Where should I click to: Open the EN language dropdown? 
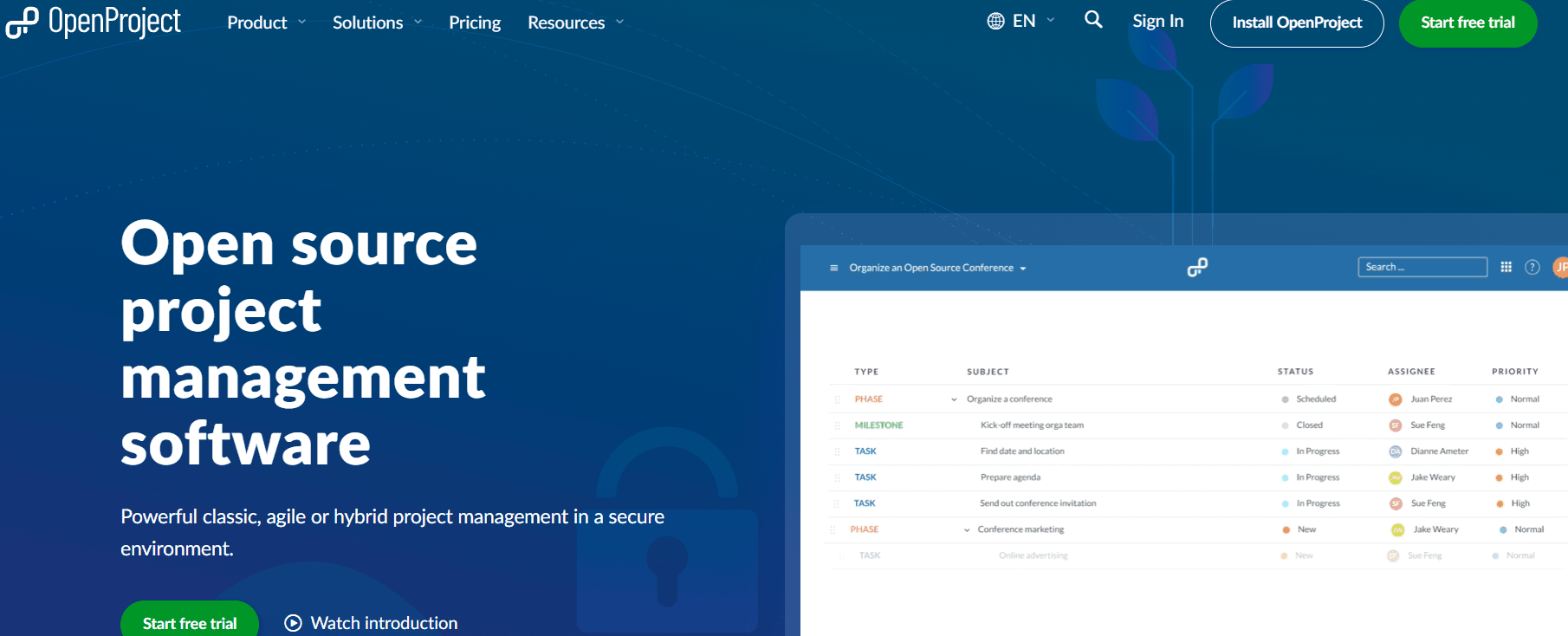1033,21
